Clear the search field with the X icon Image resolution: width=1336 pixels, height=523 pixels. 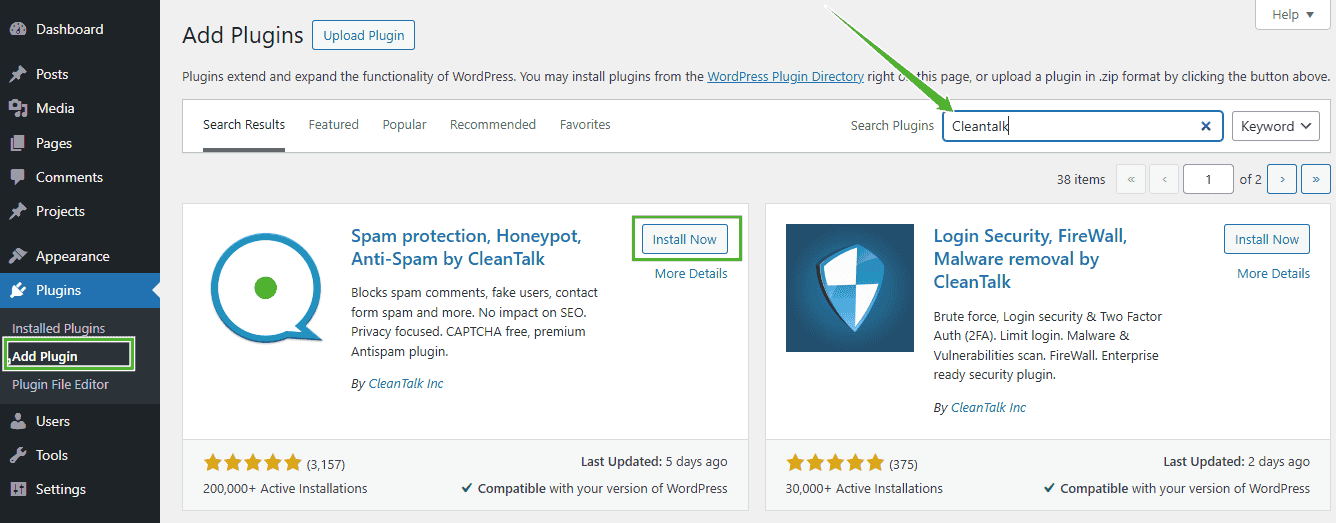coord(1206,126)
